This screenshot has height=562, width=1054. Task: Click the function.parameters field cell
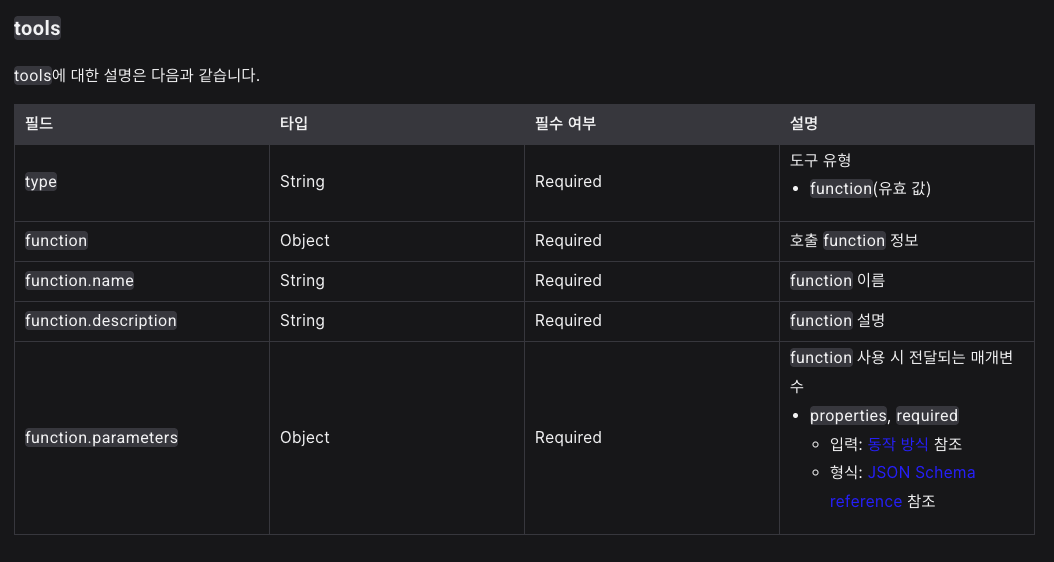(102, 438)
